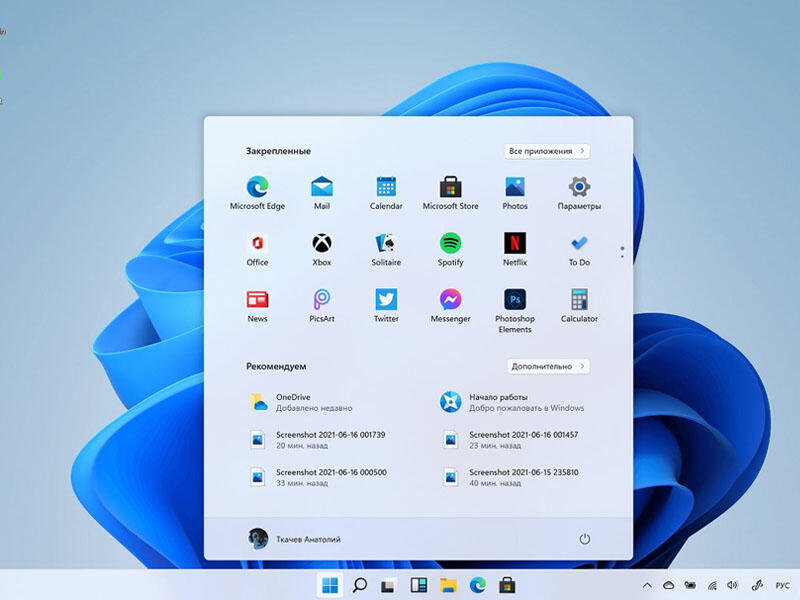Image resolution: width=800 pixels, height=600 pixels.
Task: Open Microsoft Store on the taskbar
Action: pos(507,585)
